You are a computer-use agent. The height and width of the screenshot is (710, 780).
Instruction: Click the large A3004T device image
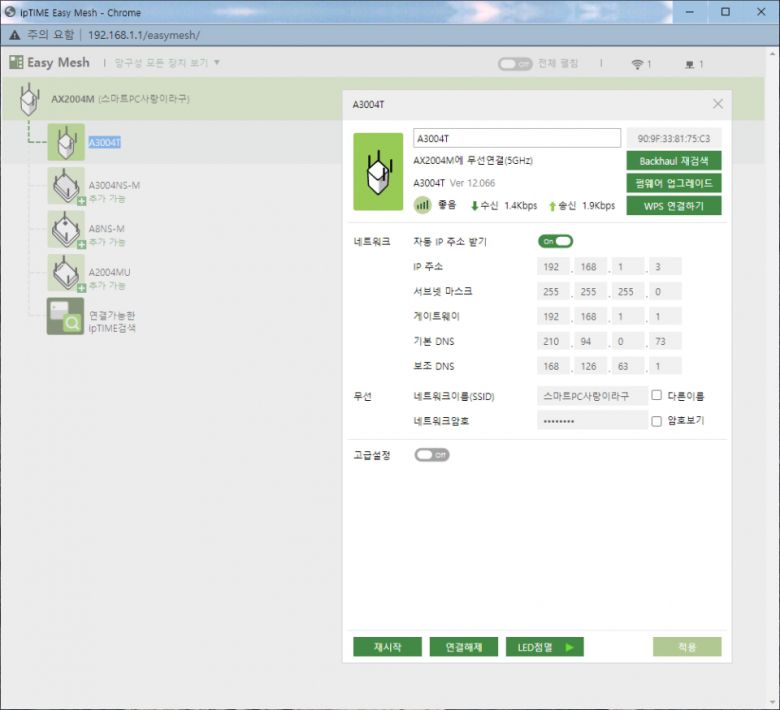click(x=378, y=172)
